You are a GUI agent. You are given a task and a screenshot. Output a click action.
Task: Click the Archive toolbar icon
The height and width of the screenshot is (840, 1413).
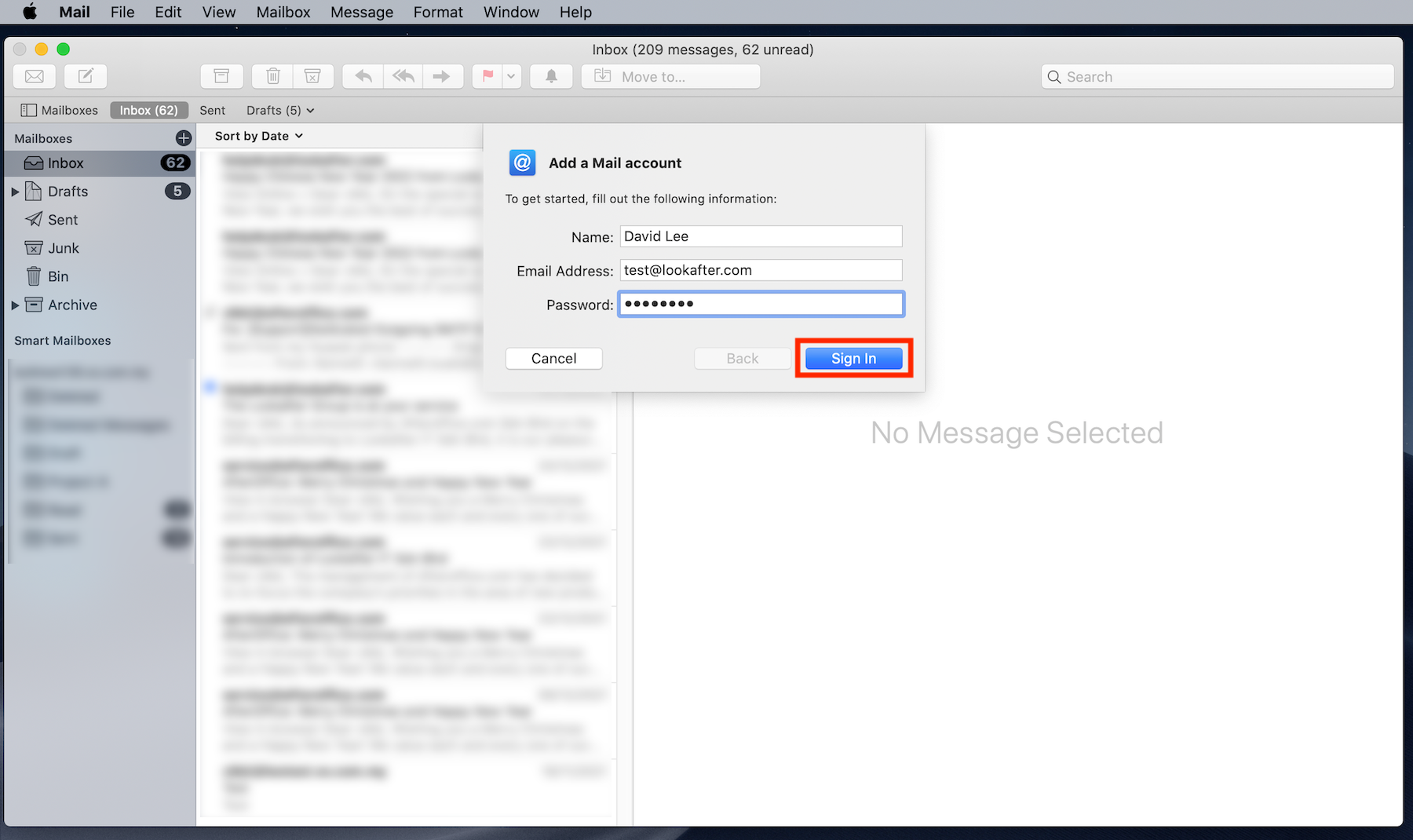pos(221,76)
